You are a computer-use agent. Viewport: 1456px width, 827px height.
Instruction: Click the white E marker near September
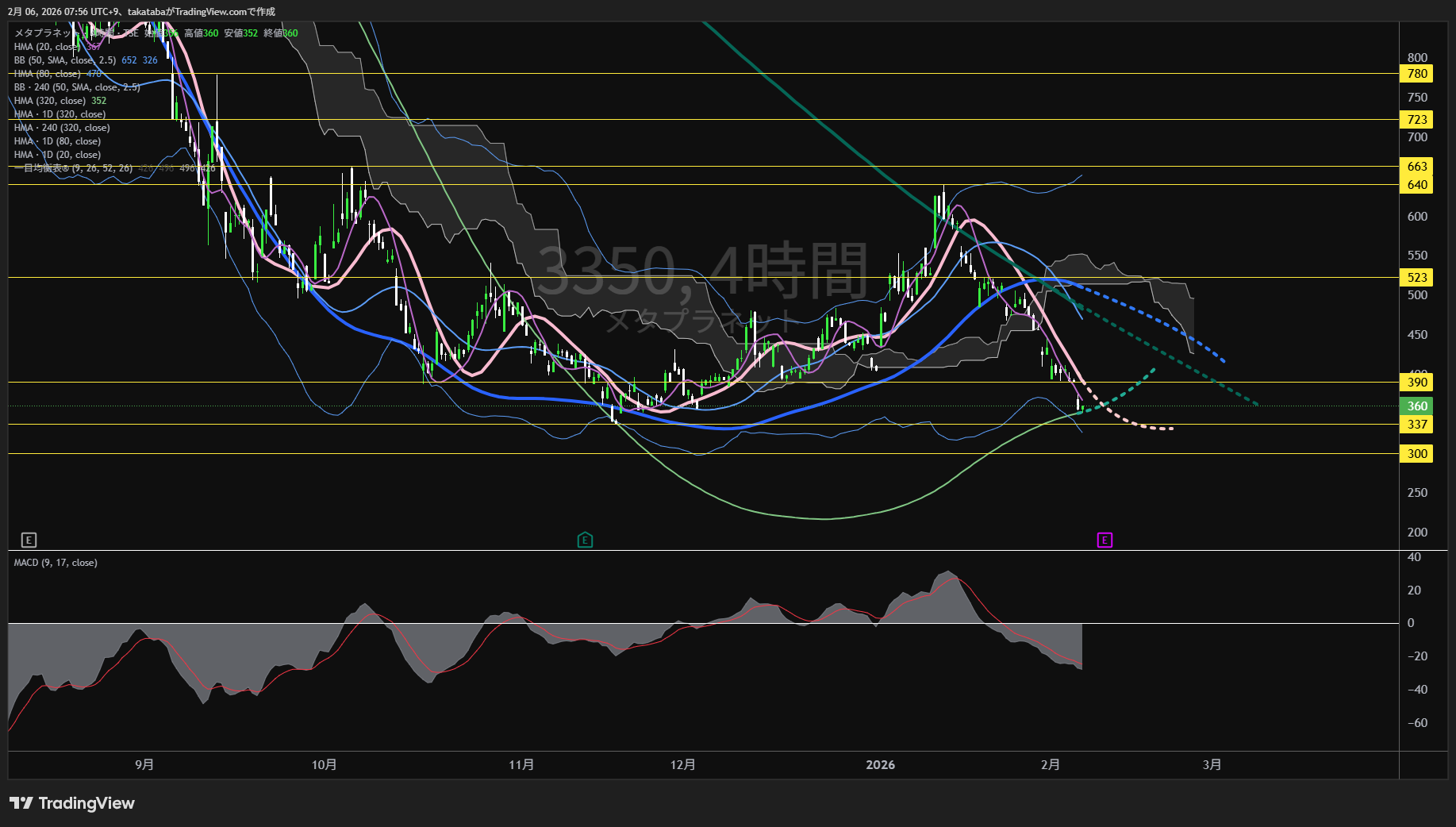tap(29, 540)
